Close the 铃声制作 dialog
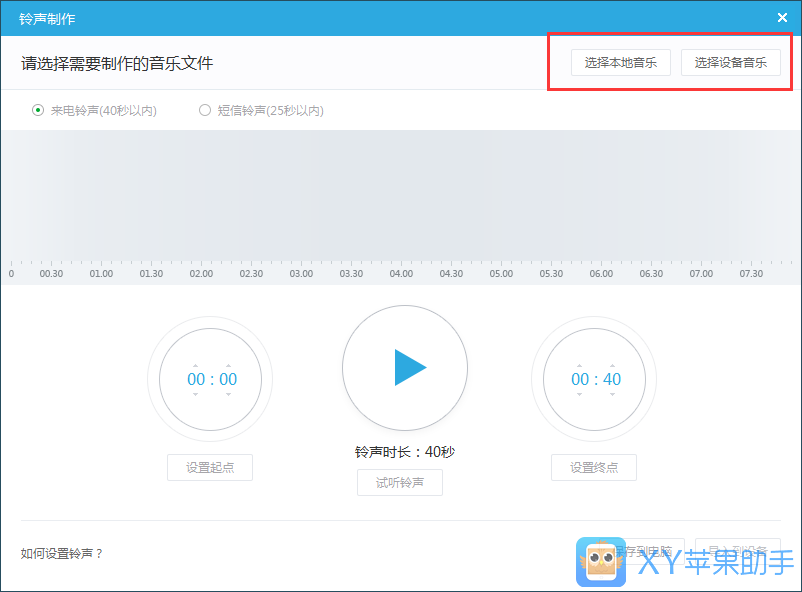The height and width of the screenshot is (592, 802). tap(783, 17)
